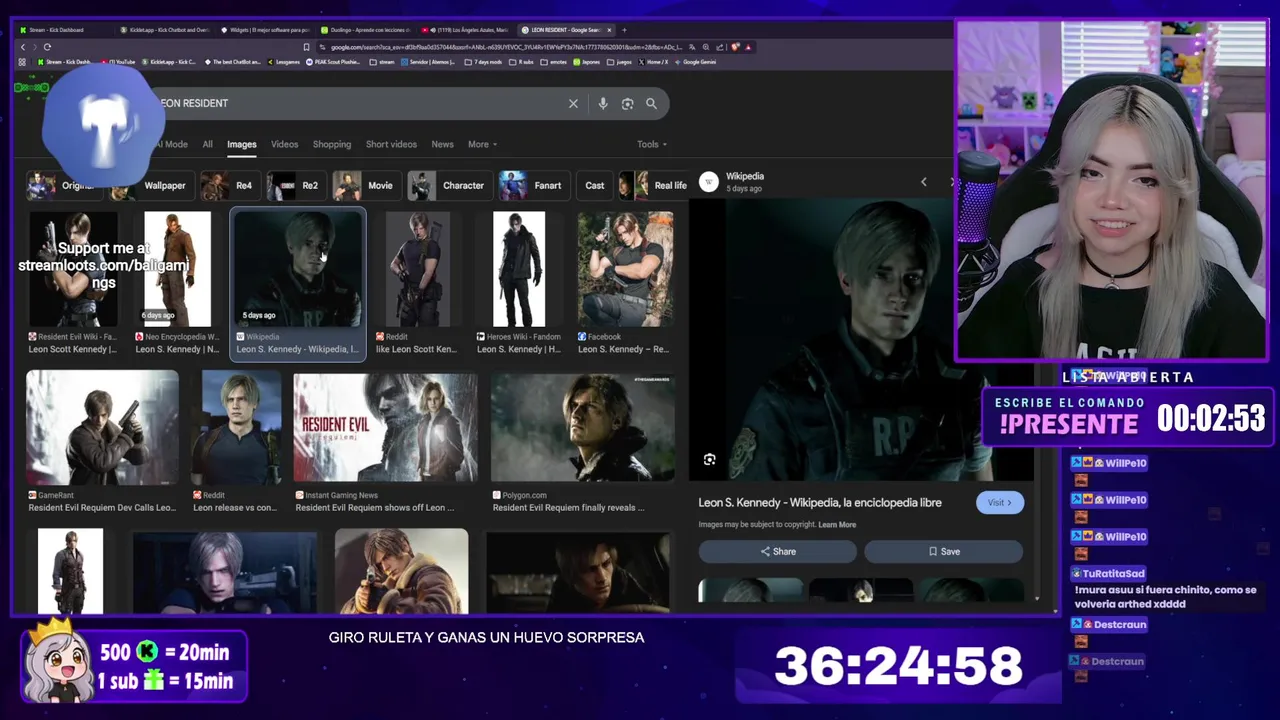This screenshot has width=1280, height=720.
Task: Open the Facebook Leon S. Kennedy image result
Action: pos(625,269)
